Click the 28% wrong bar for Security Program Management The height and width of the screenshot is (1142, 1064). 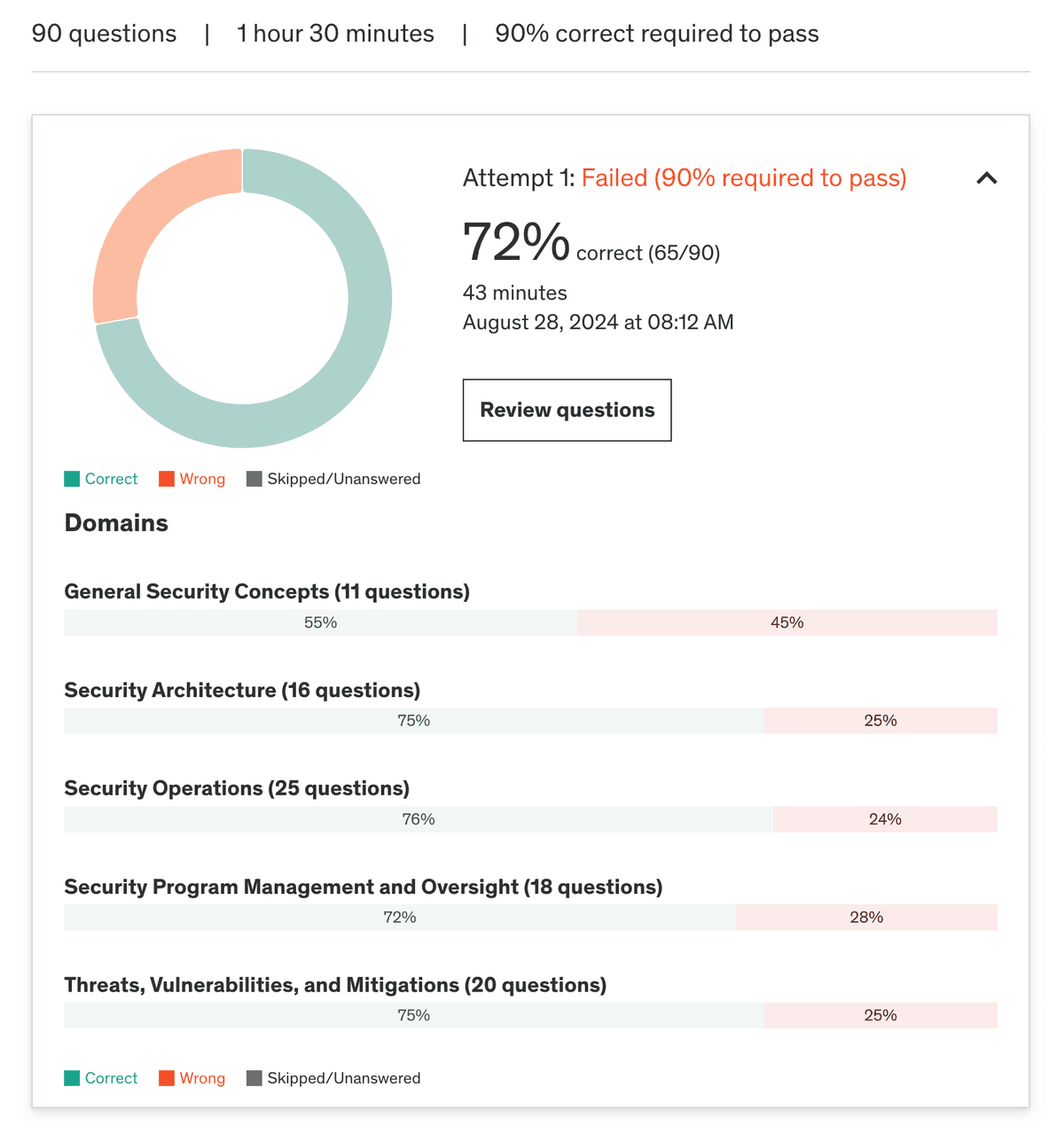tap(866, 918)
